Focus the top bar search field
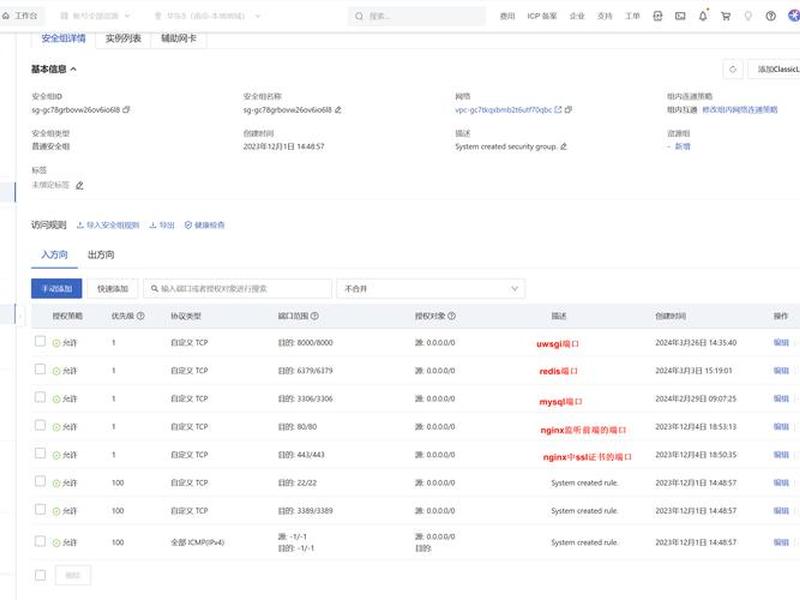This screenshot has height=600, width=800. pyautogui.click(x=417, y=16)
